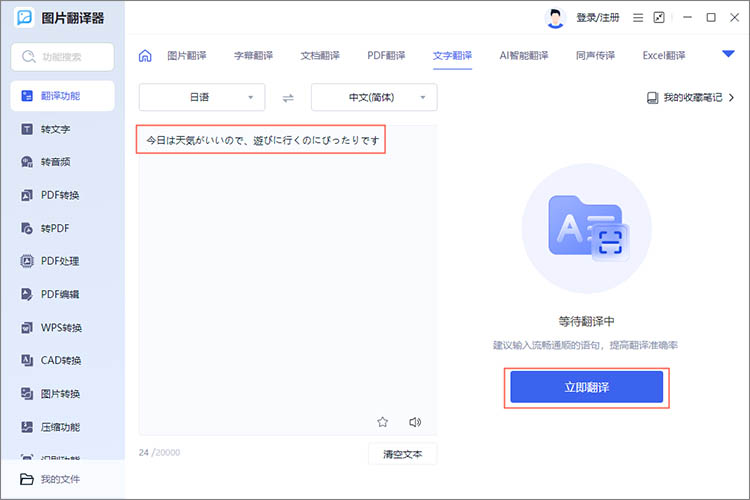Viewport: 750px width, 500px height.
Task: Favorite the text with the star icon
Action: [x=382, y=422]
